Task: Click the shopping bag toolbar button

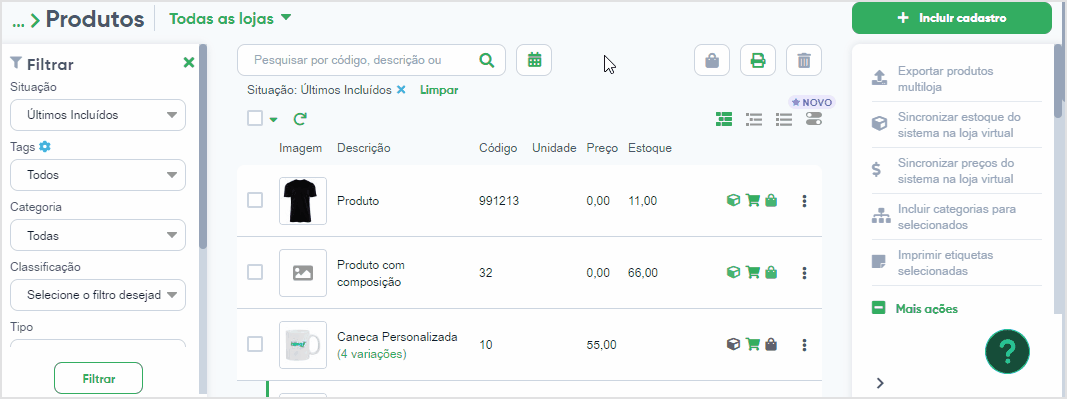Action: (x=712, y=60)
